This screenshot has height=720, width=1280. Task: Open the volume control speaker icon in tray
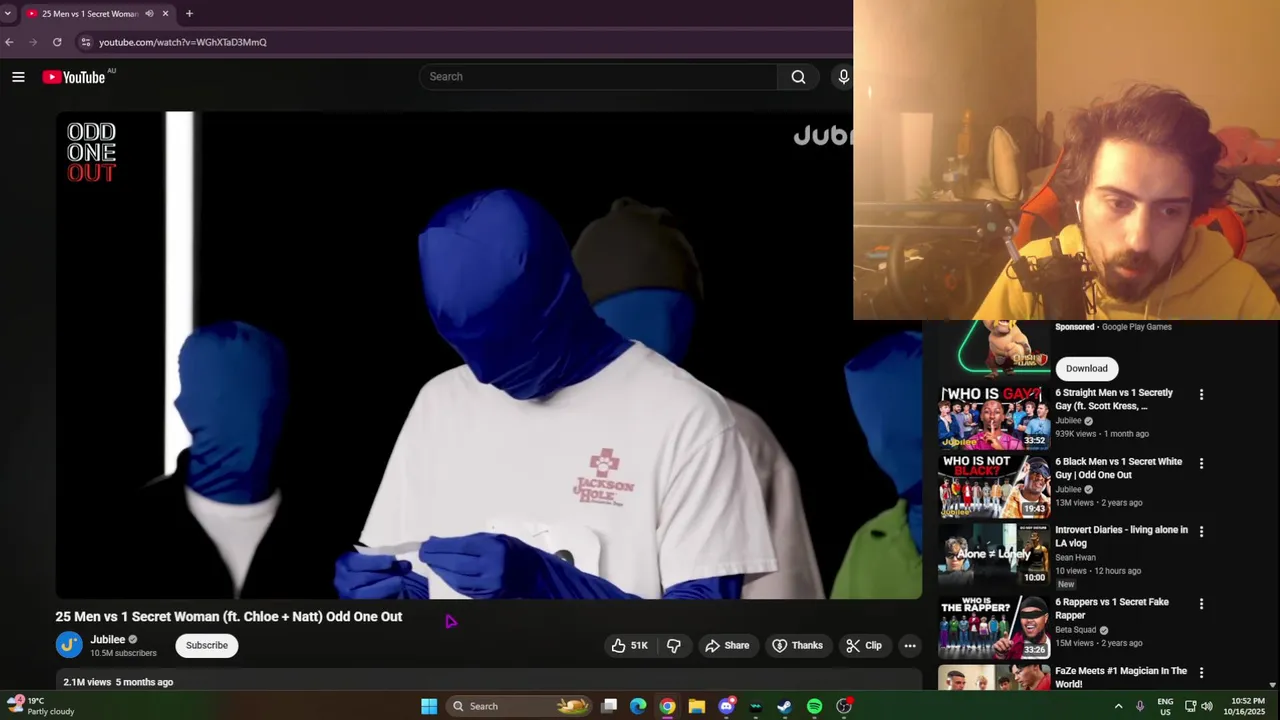pos(1207,706)
